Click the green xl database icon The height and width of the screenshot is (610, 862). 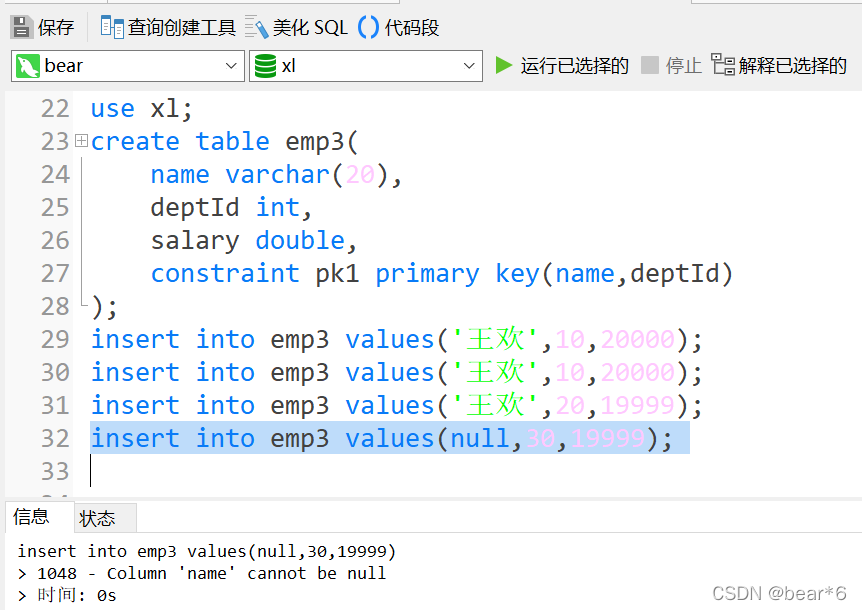pos(266,66)
